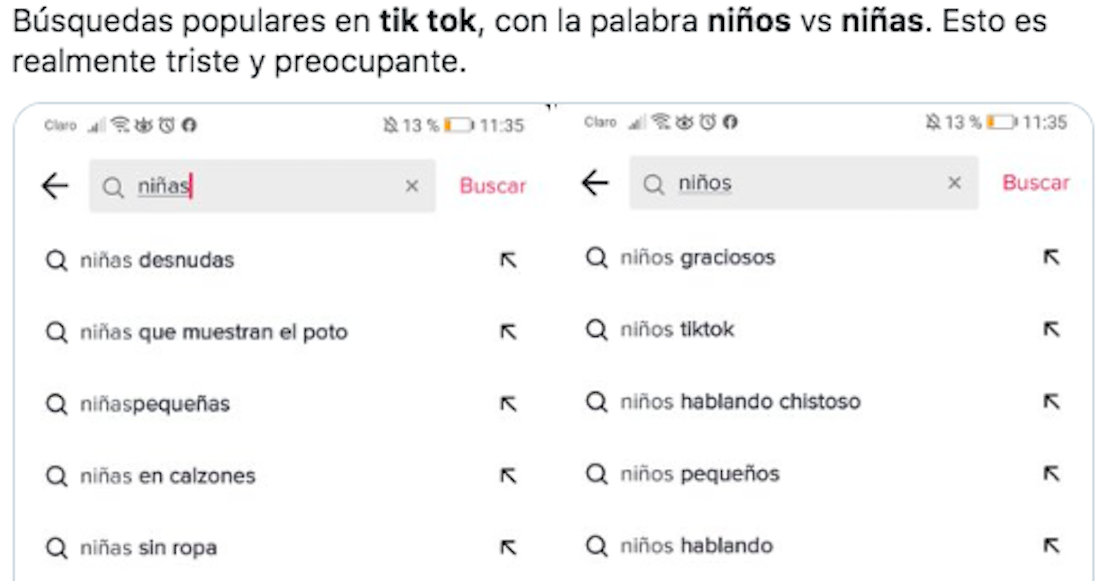Viewport: 1120px width, 581px height.
Task: Go back using arrow beside "niñas" search field
Action: pos(55,186)
